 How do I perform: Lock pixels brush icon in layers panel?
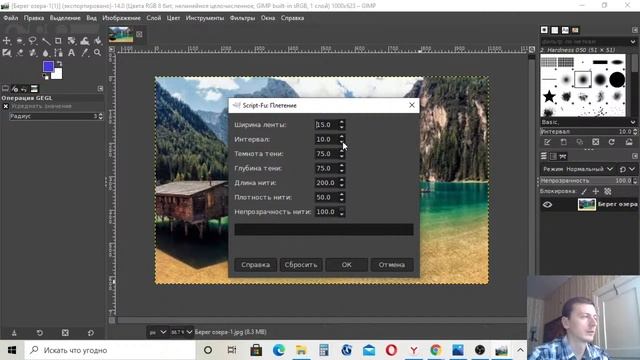584,191
